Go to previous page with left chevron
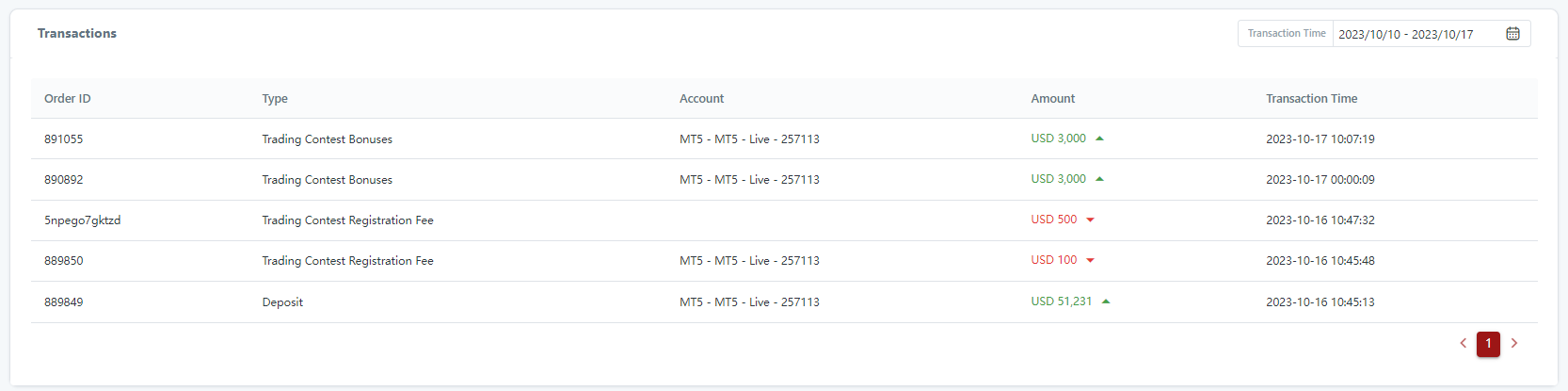The width and height of the screenshot is (1568, 391). click(1463, 344)
